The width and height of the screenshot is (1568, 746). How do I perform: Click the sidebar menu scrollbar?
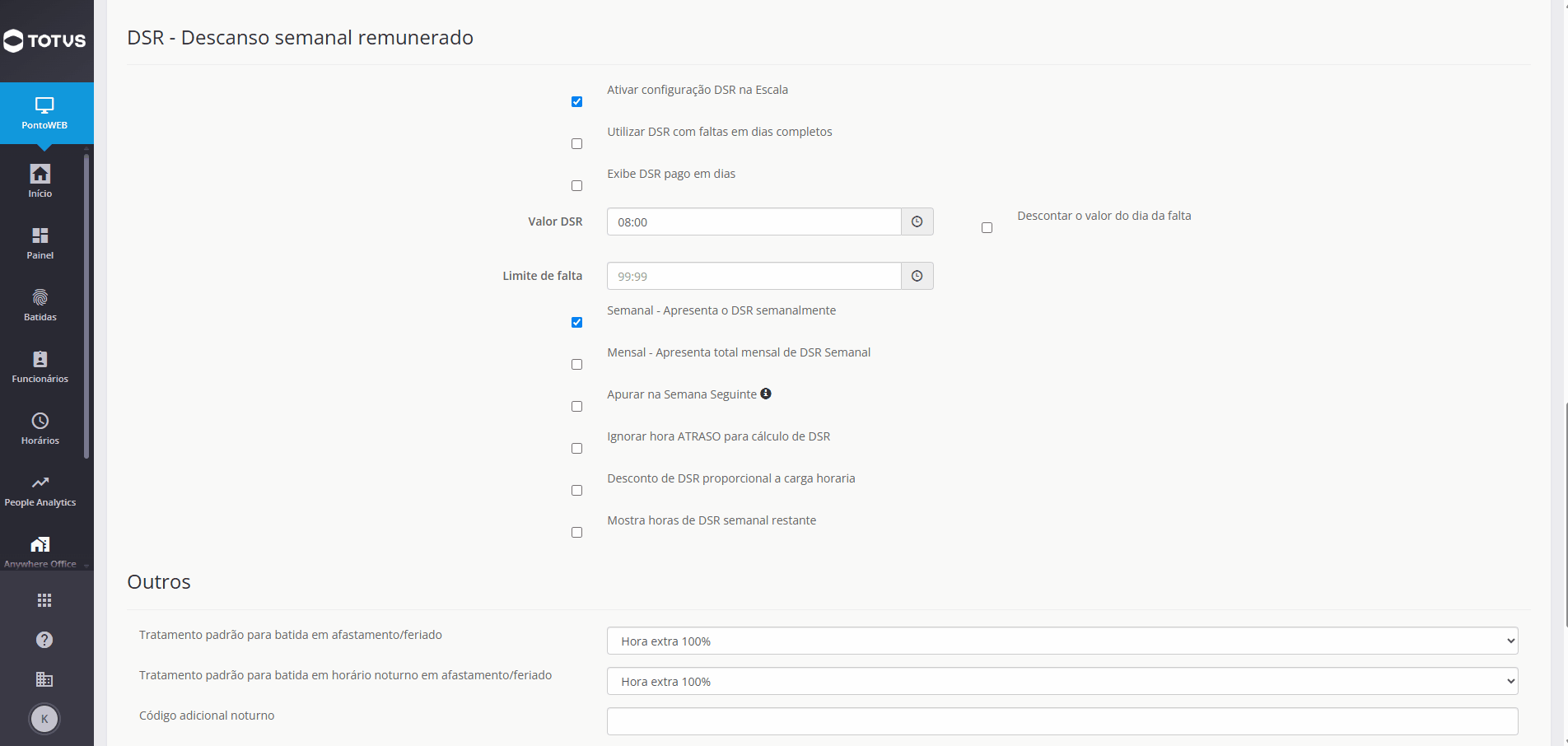tap(86, 305)
